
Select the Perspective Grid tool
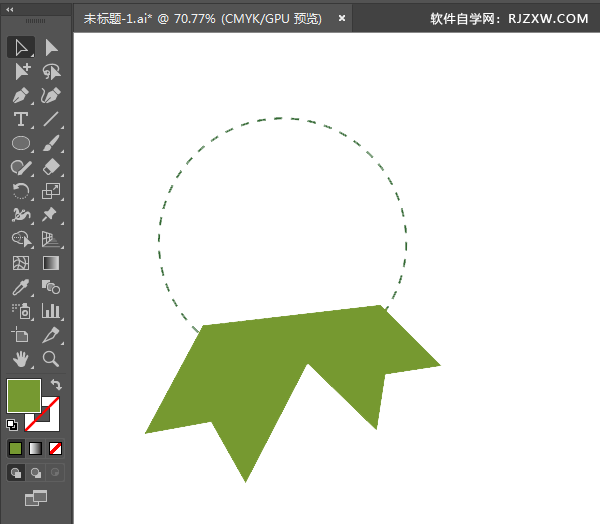coord(51,239)
